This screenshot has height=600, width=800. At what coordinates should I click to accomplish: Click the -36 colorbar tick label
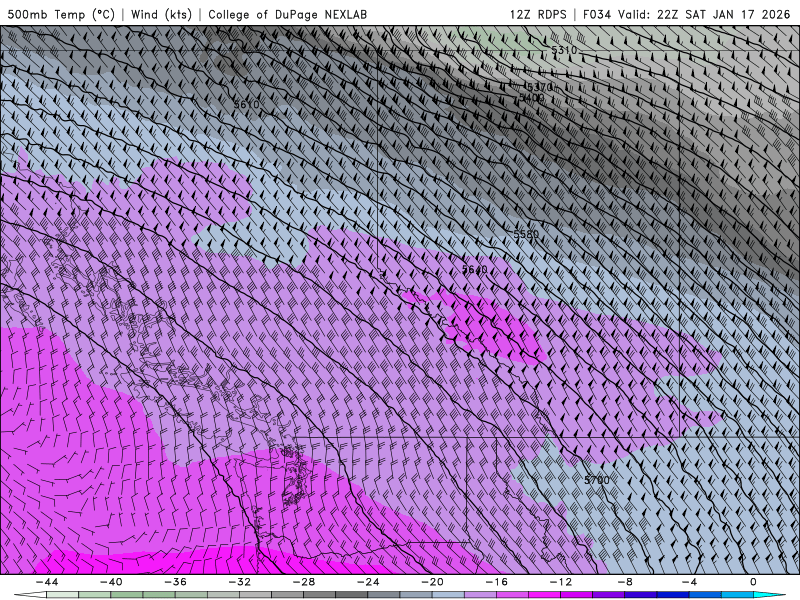[176, 582]
